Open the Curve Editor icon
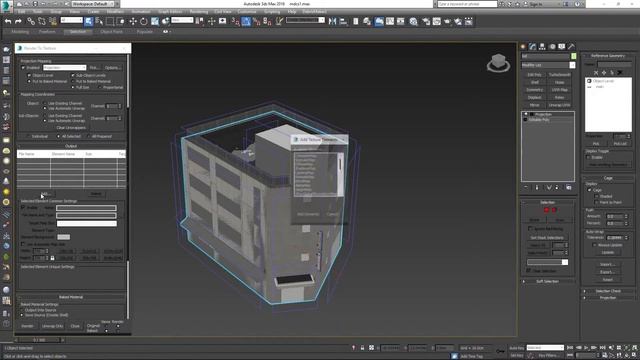 coord(390,21)
